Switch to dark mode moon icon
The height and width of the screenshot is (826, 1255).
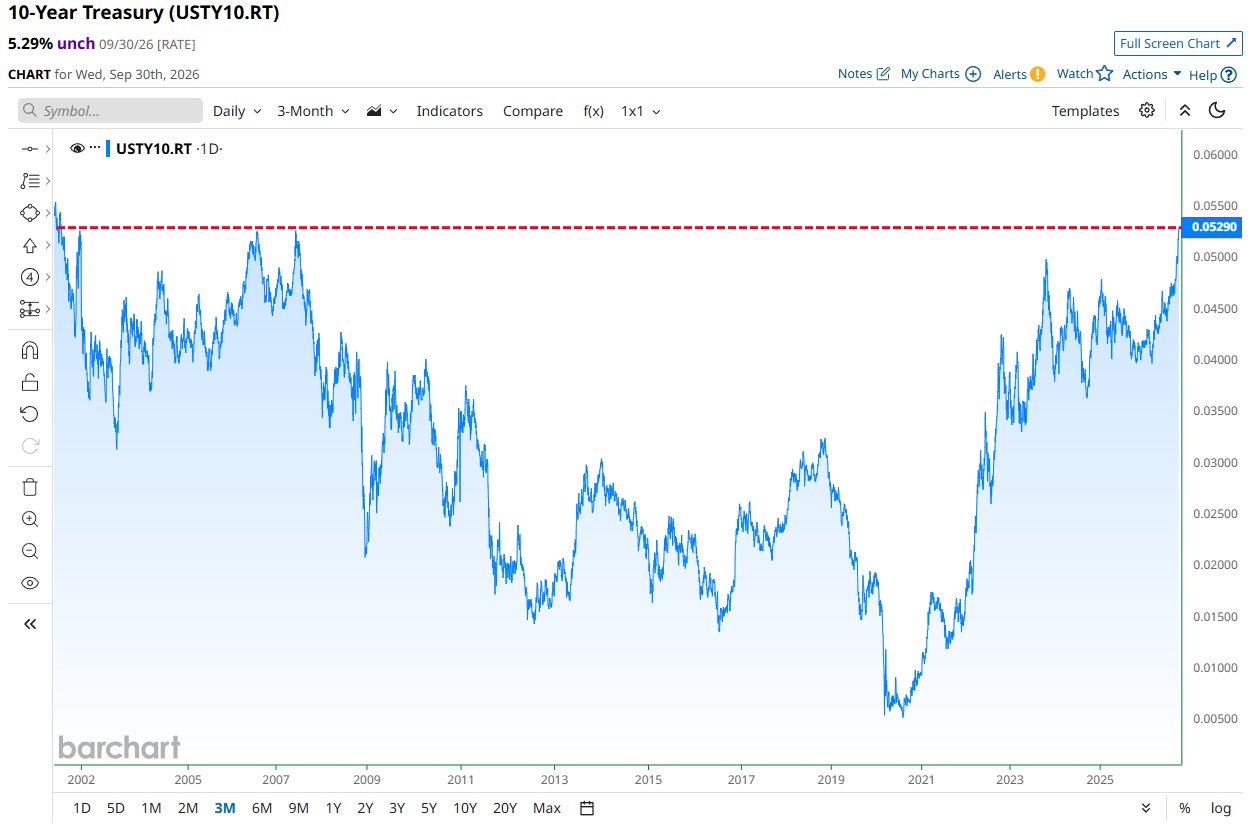pyautogui.click(x=1217, y=110)
